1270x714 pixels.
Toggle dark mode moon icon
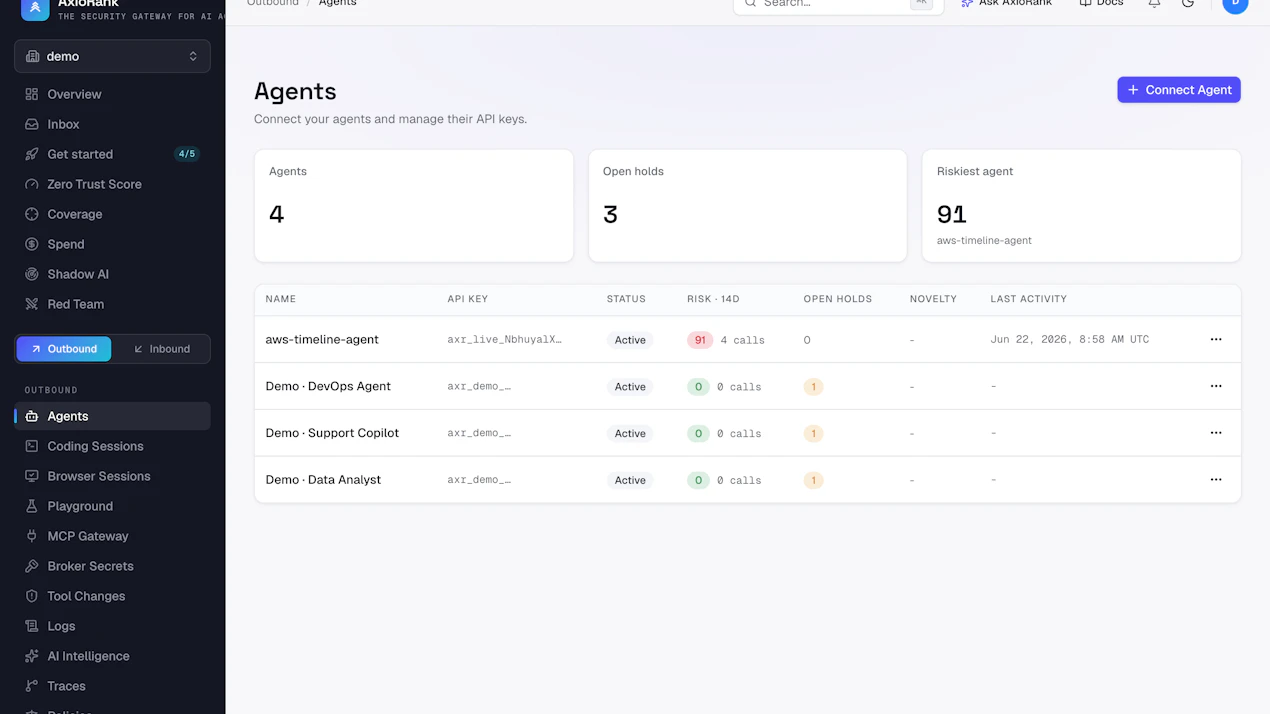coord(1188,4)
